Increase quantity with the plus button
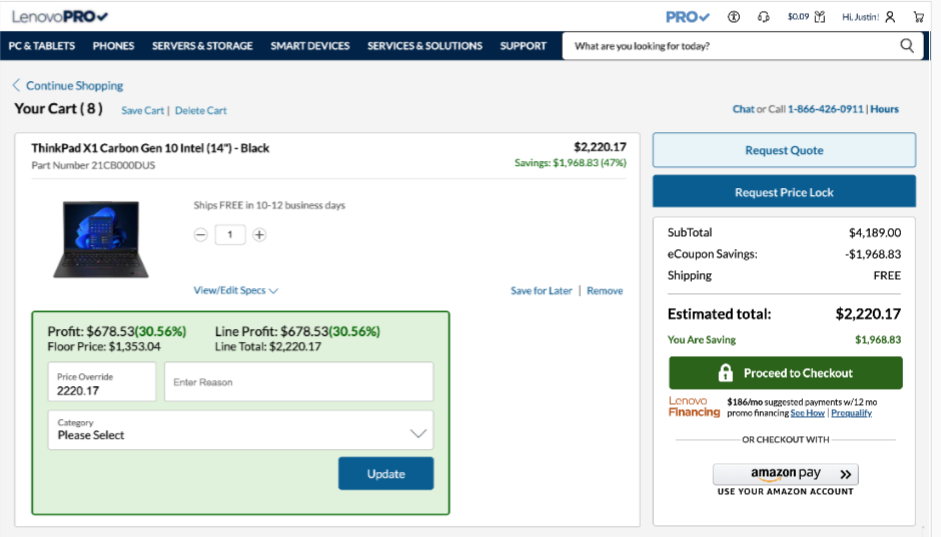Screen dimensions: 941x537 point(259,235)
